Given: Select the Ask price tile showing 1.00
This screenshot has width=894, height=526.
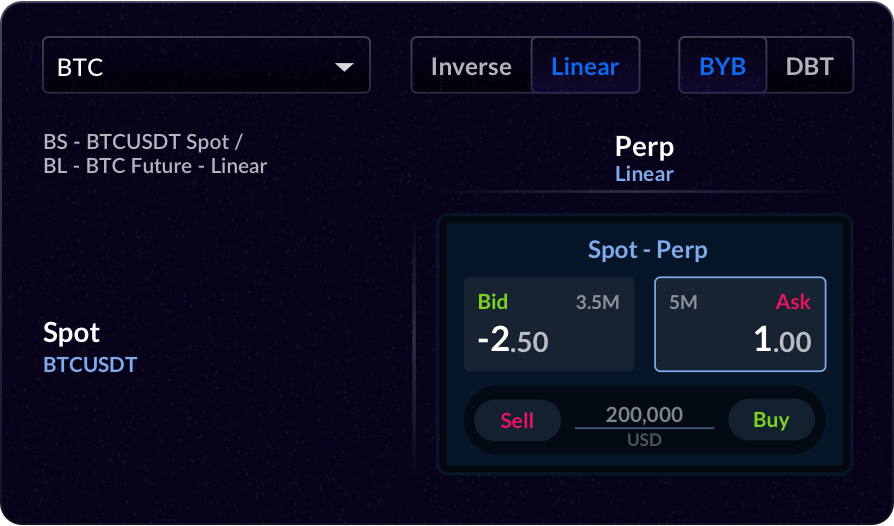Looking at the screenshot, I should (740, 325).
